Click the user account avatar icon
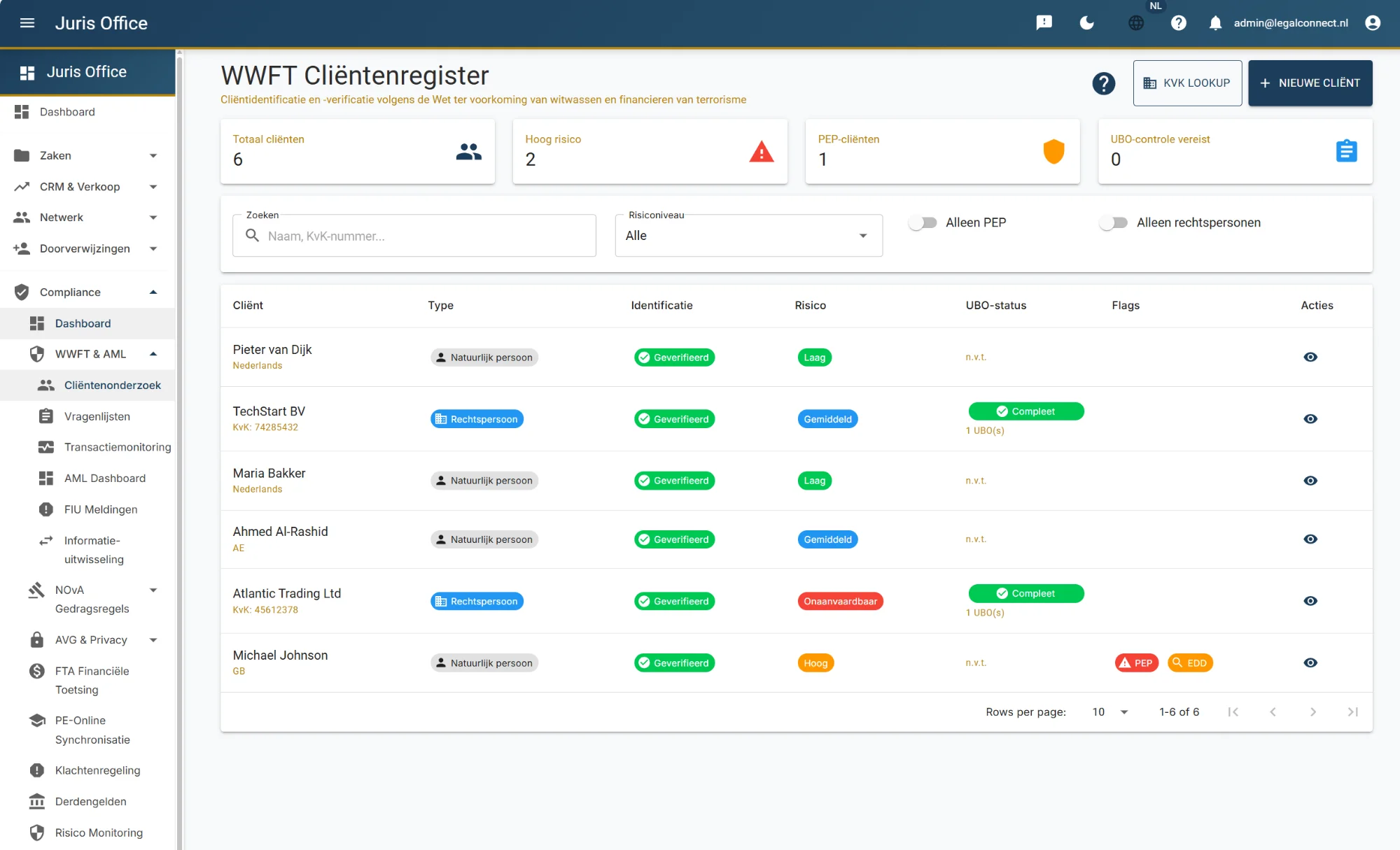The width and height of the screenshot is (1400, 850). [x=1372, y=23]
